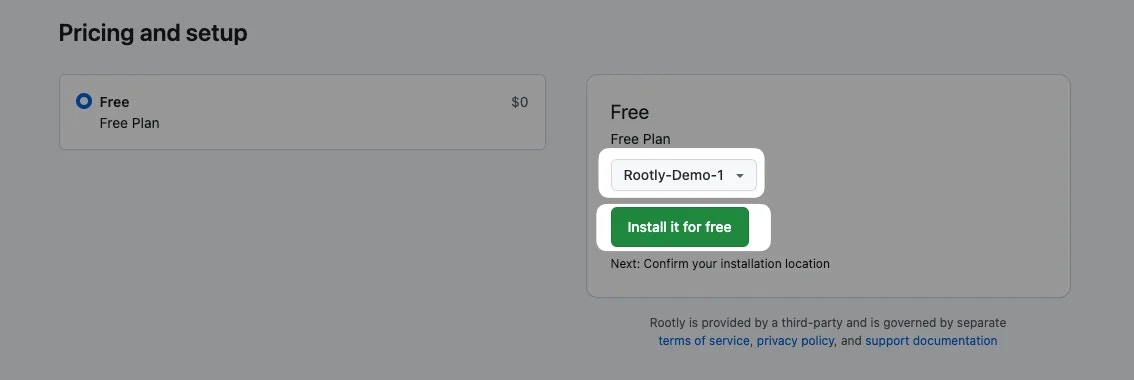1134x380 pixels.
Task: Open the terms of service link
Action: 704,341
